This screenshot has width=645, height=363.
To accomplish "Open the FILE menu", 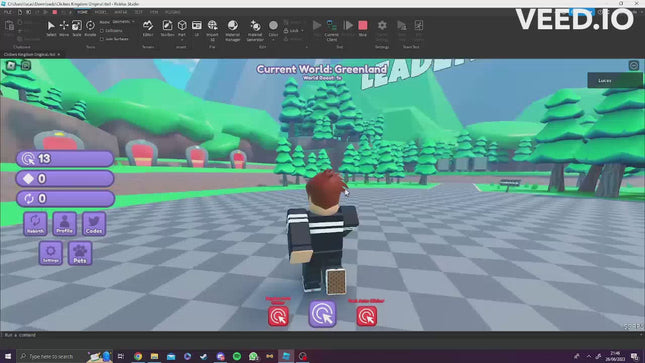I will pyautogui.click(x=8, y=12).
